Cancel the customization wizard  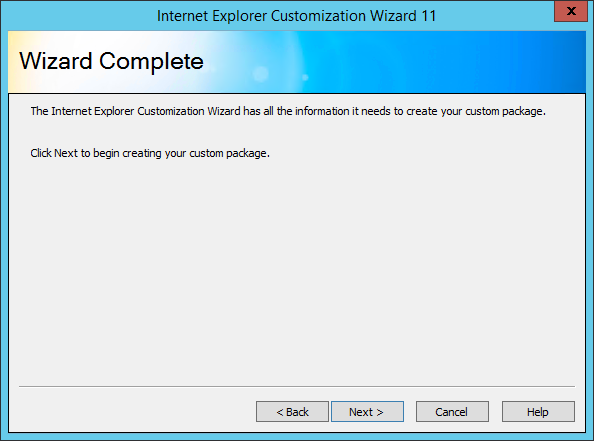click(x=452, y=411)
